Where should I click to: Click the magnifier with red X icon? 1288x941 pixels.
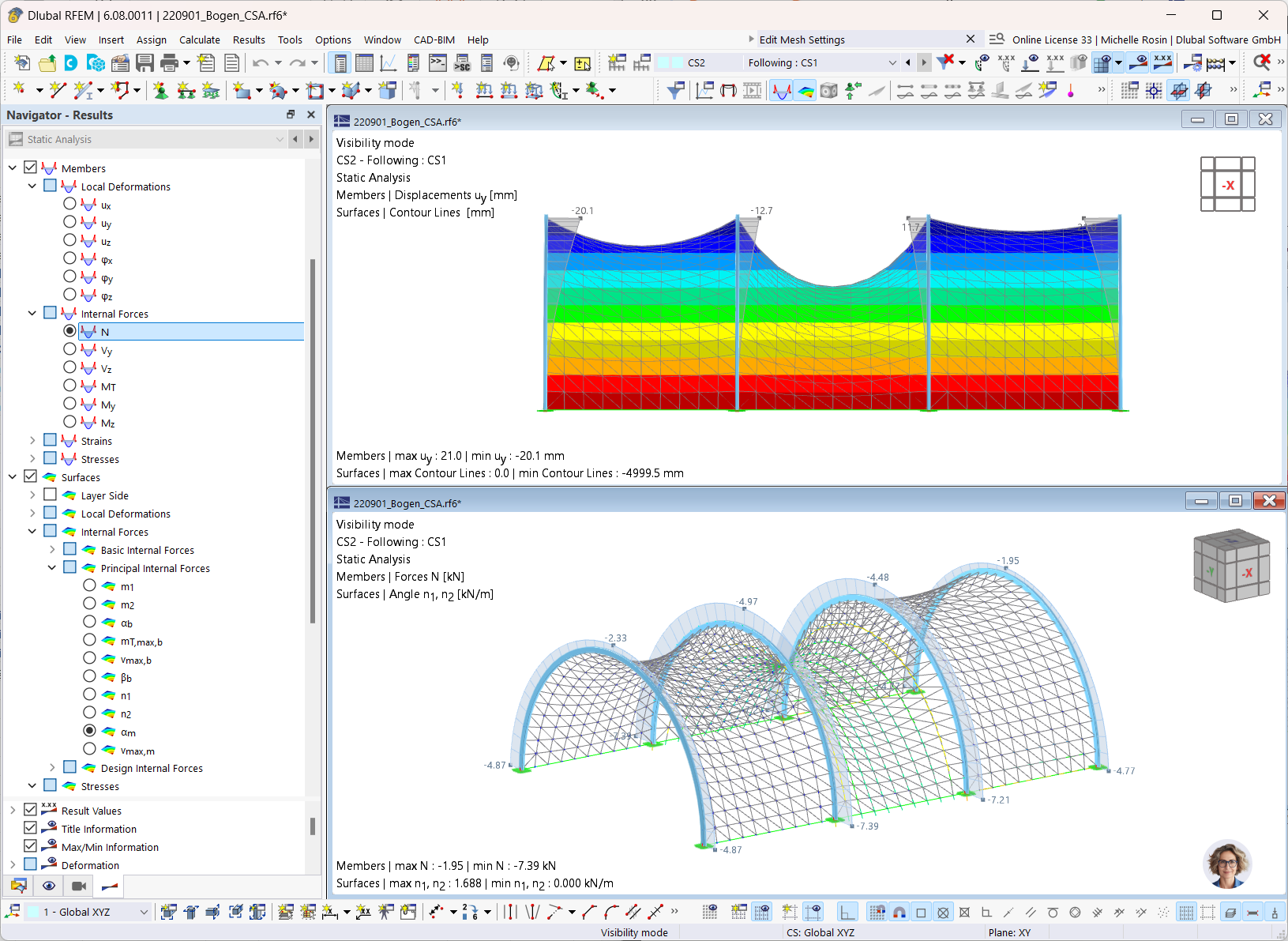1261,62
